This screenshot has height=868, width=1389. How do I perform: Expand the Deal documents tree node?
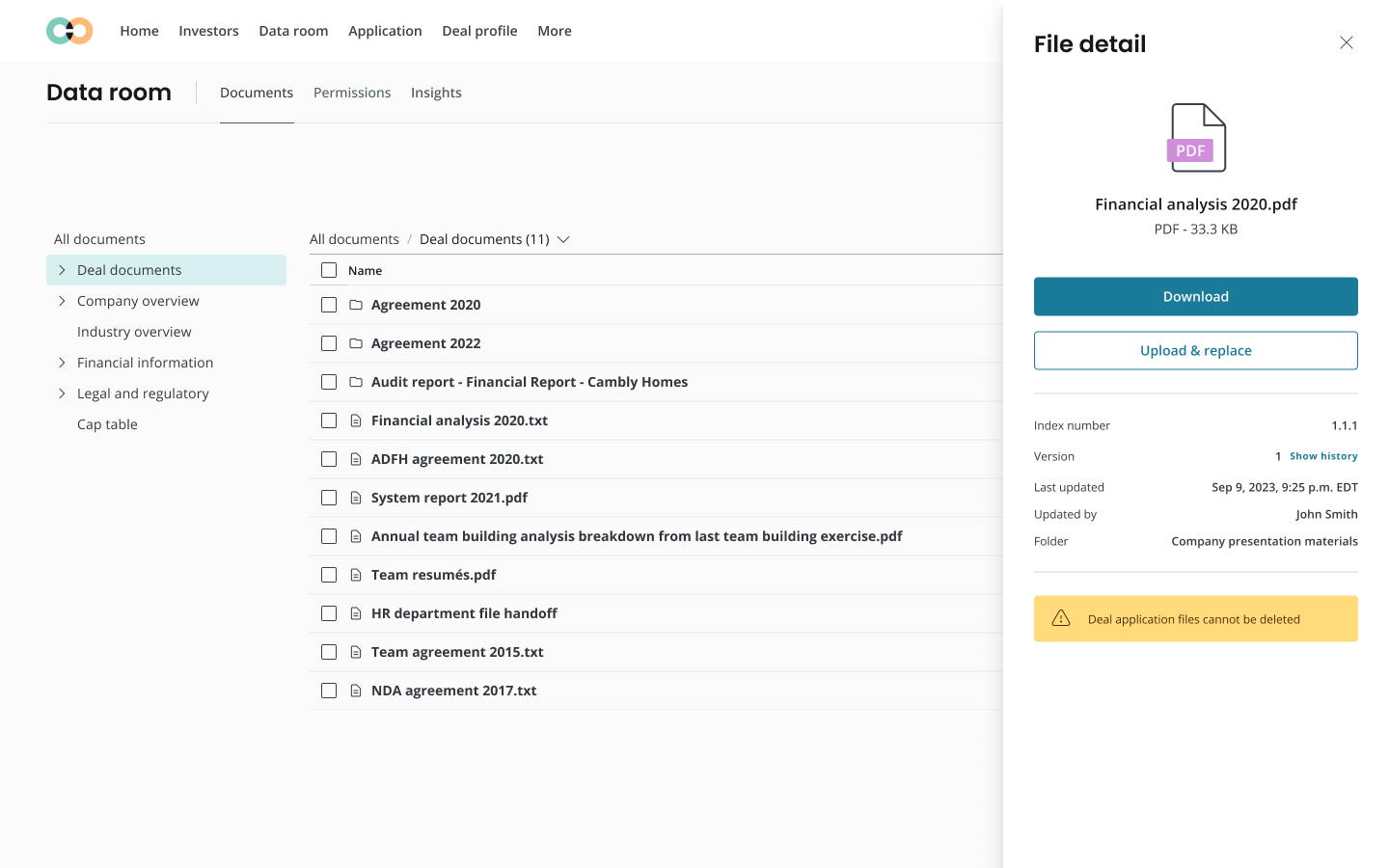tap(62, 270)
